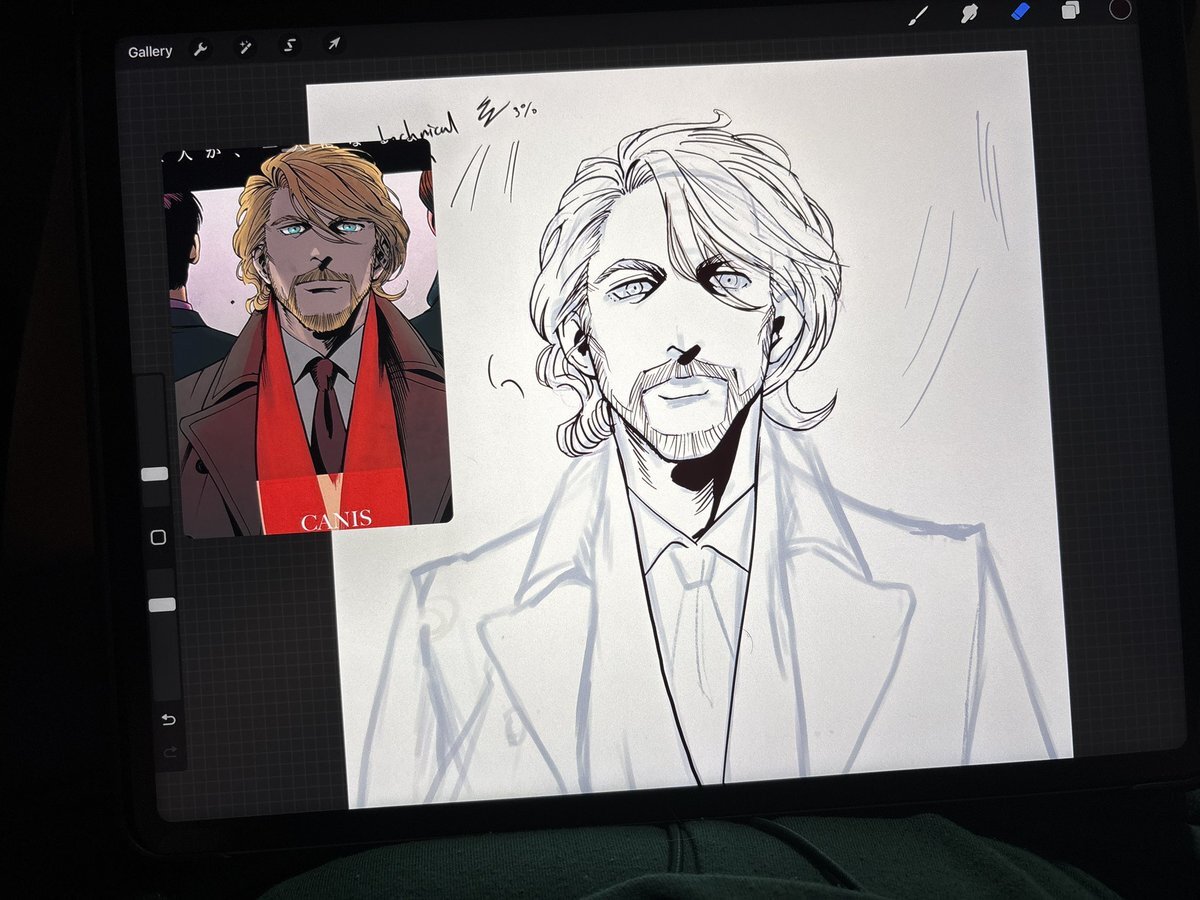Screen dimensions: 1200x900
Task: Open the Gallery
Action: coord(150,52)
